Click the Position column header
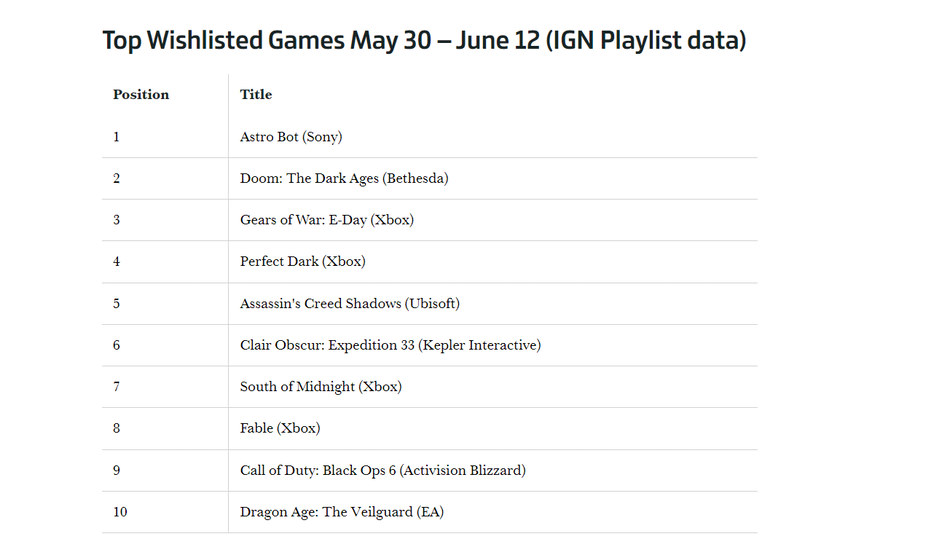The width and height of the screenshot is (950, 547). pos(141,94)
